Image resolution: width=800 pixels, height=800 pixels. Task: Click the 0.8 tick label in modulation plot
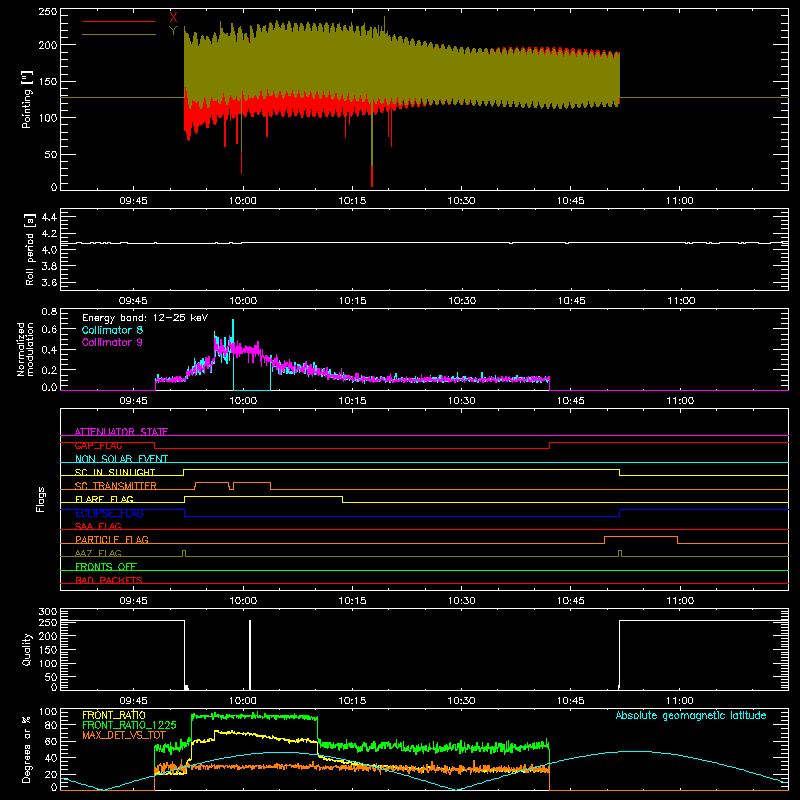coord(49,311)
